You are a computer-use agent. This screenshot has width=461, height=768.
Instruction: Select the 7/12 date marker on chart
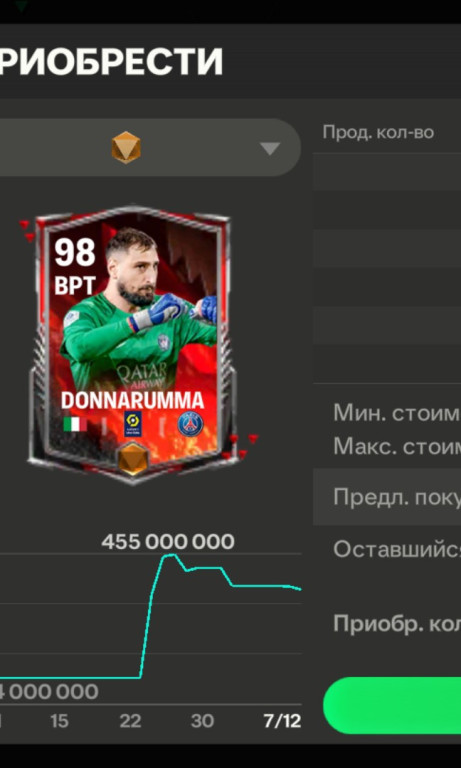click(282, 721)
